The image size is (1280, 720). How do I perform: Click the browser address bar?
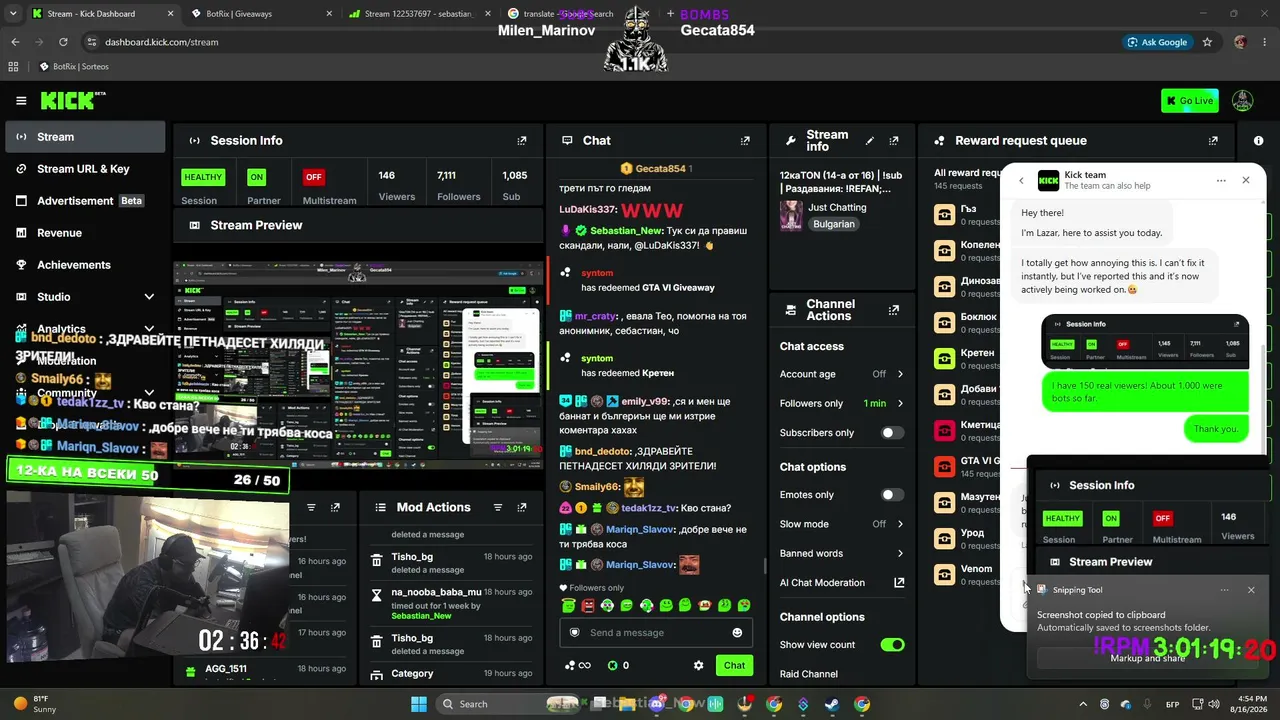coord(600,42)
